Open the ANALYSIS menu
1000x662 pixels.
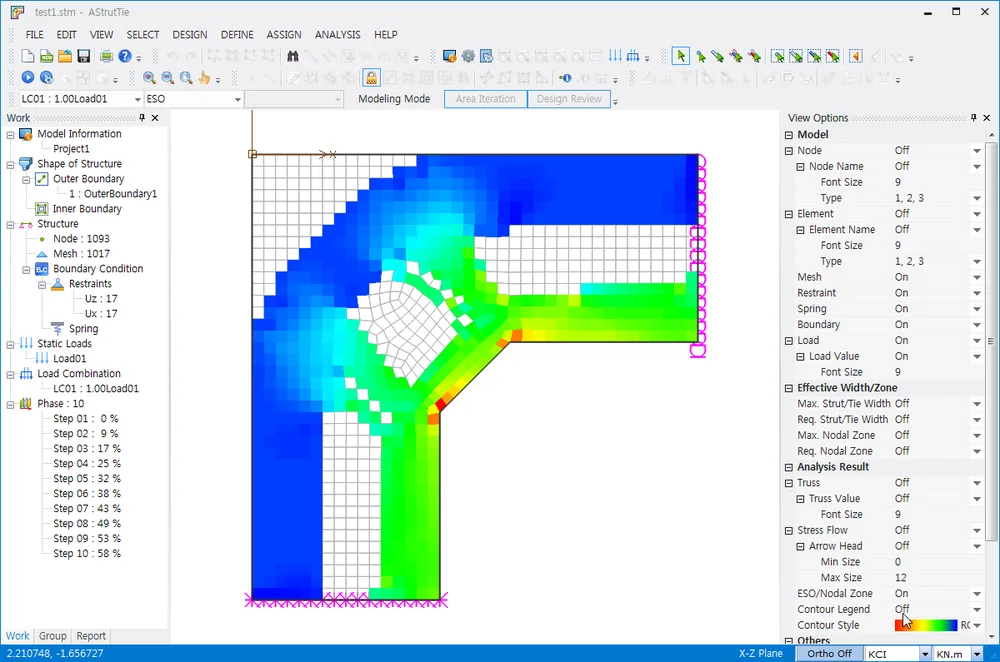tap(337, 34)
